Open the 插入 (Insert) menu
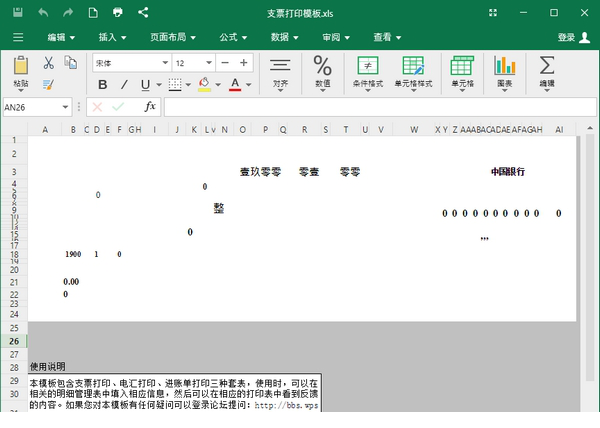Viewport: 600px width, 428px height. coord(112,37)
